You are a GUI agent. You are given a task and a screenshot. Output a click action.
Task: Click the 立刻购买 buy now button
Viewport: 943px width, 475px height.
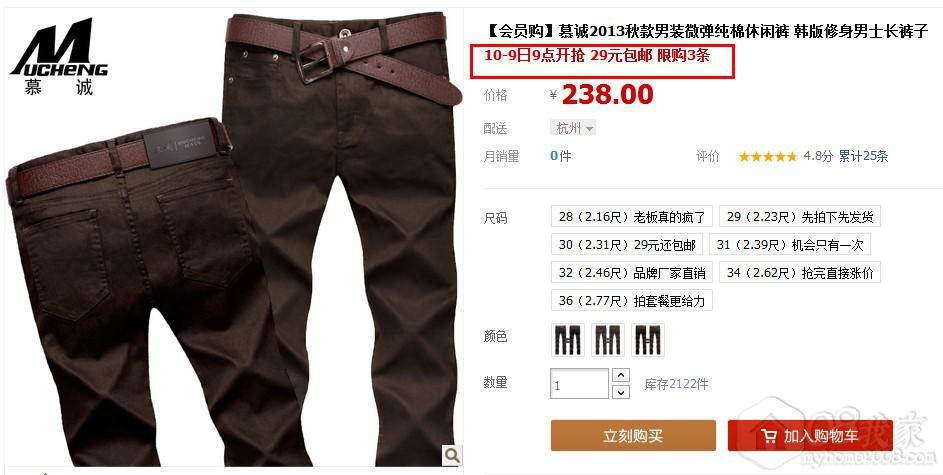633,435
